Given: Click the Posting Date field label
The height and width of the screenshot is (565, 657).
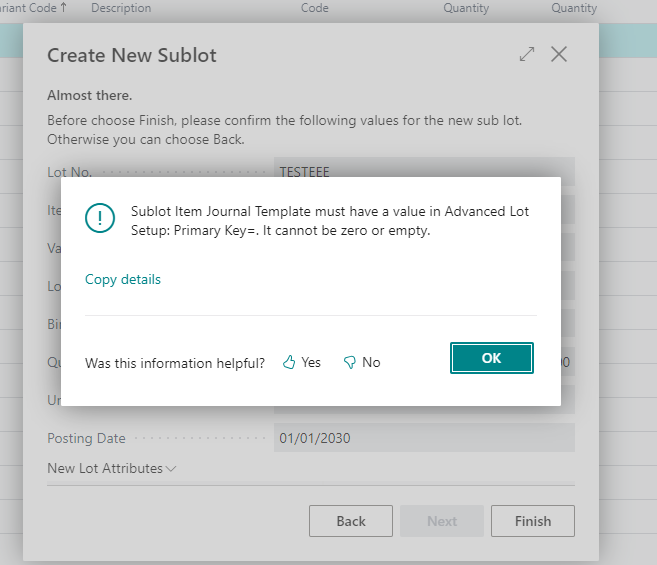Looking at the screenshot, I should pyautogui.click(x=87, y=438).
